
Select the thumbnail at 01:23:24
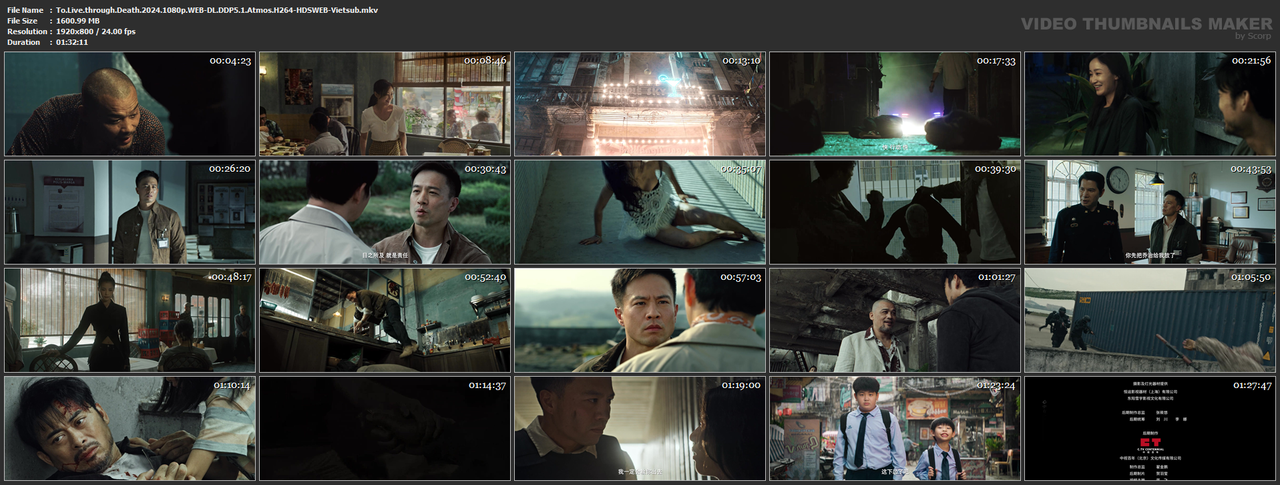(895, 427)
